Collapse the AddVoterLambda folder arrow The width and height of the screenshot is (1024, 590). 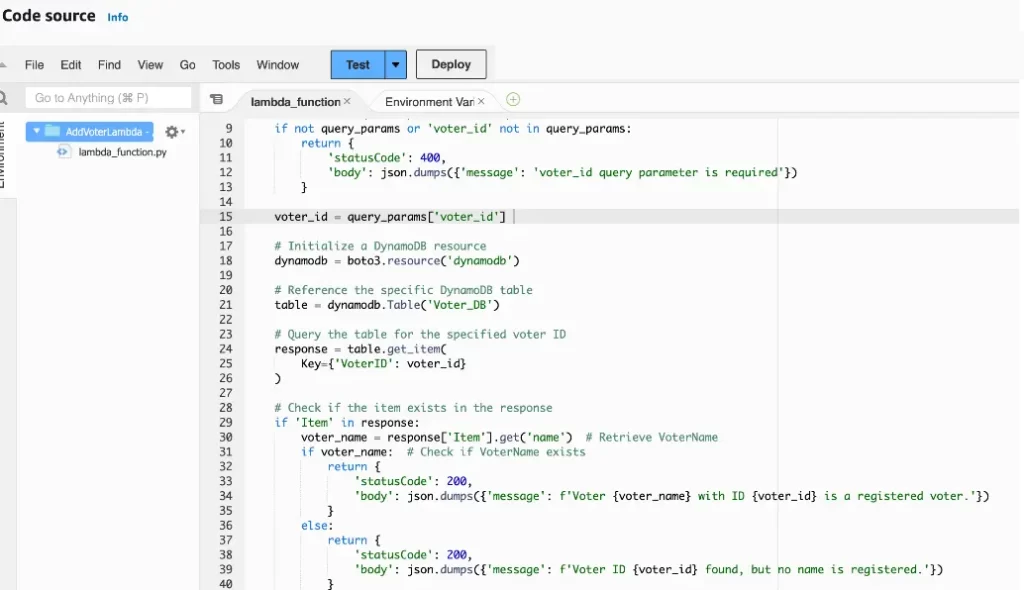coord(37,131)
